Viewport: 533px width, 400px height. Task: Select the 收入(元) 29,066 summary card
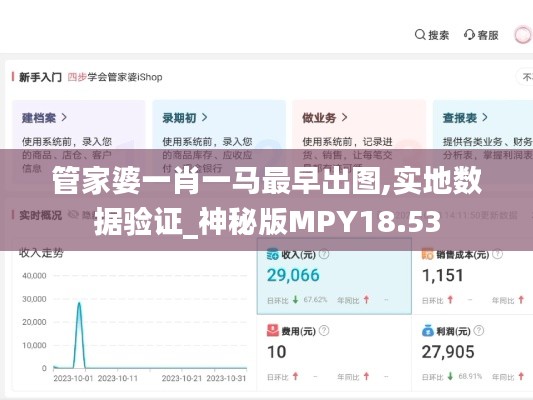[x=334, y=276]
